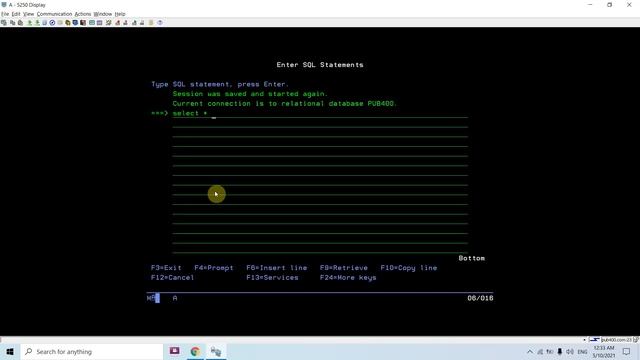Click the F13=Services function key
Viewport: 640px width, 360px height.
(x=272, y=278)
